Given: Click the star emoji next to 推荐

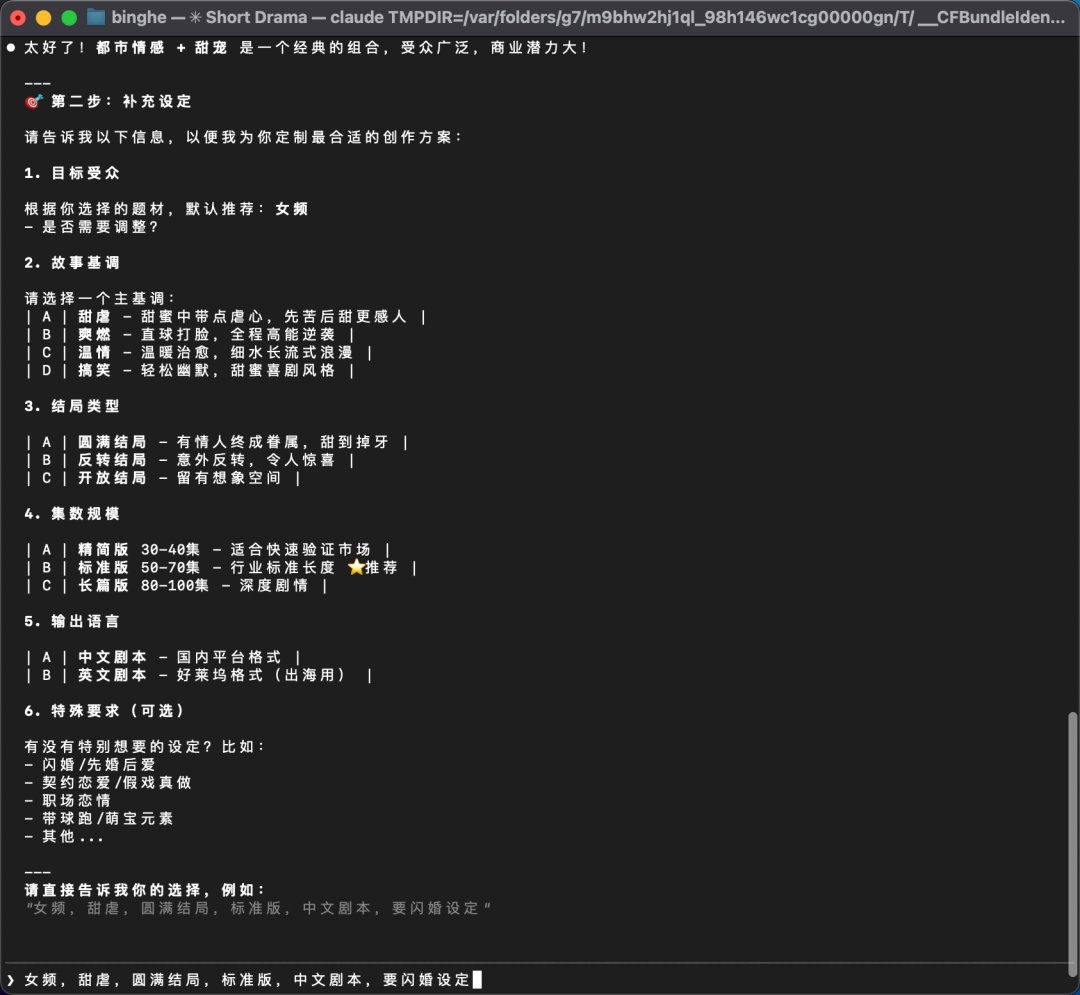Looking at the screenshot, I should coord(355,567).
